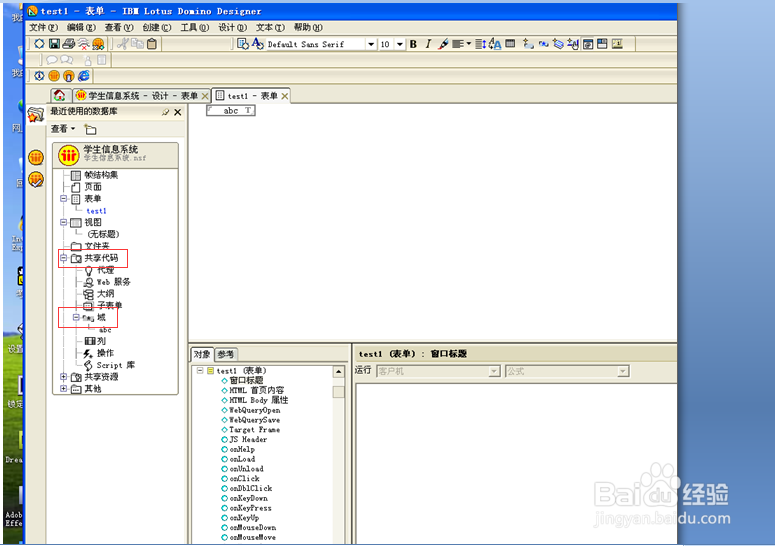Click the 学生信息系统 database header
The width and height of the screenshot is (775, 546).
point(116,155)
